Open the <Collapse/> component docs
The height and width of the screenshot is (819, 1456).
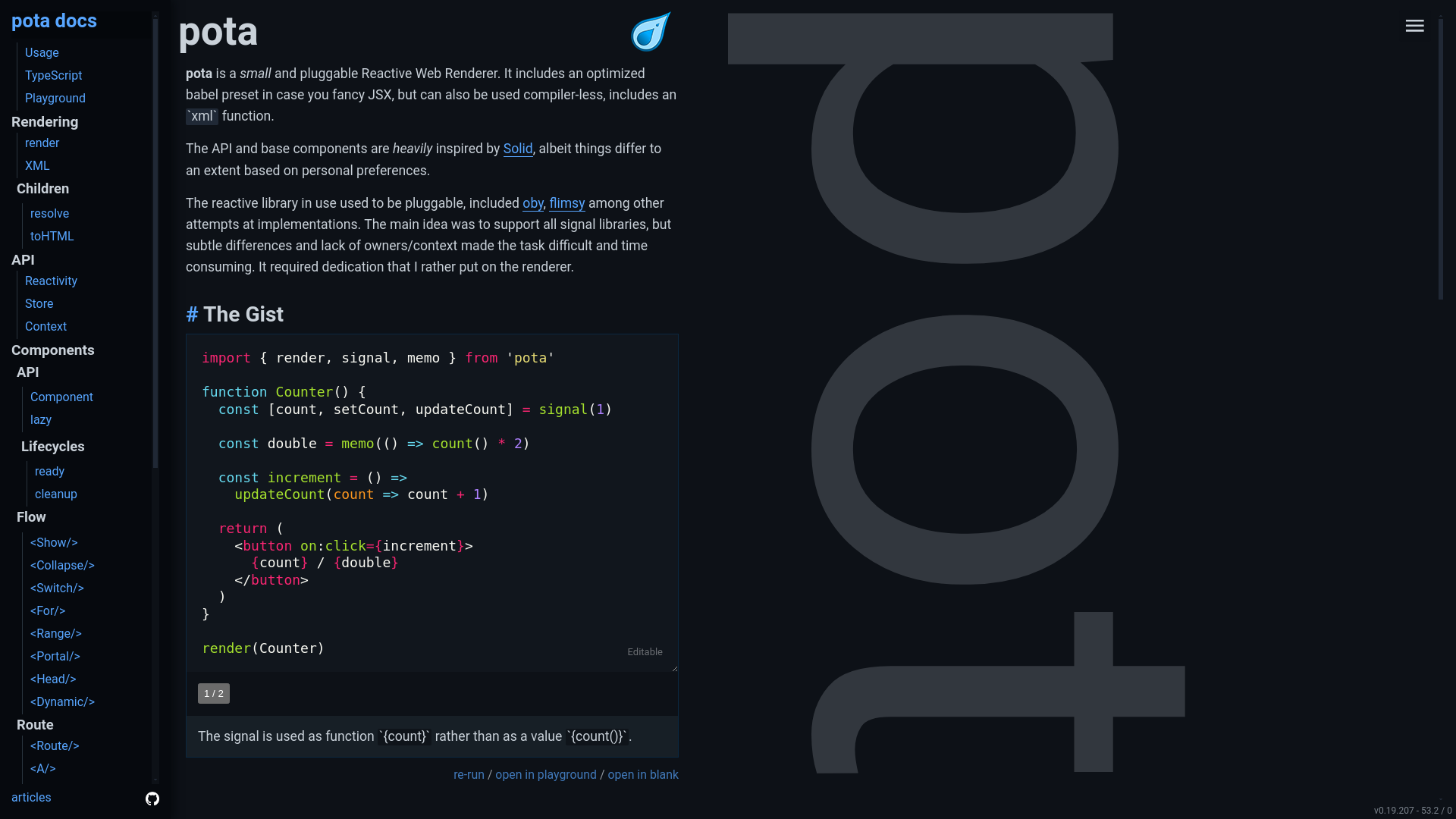coord(62,565)
